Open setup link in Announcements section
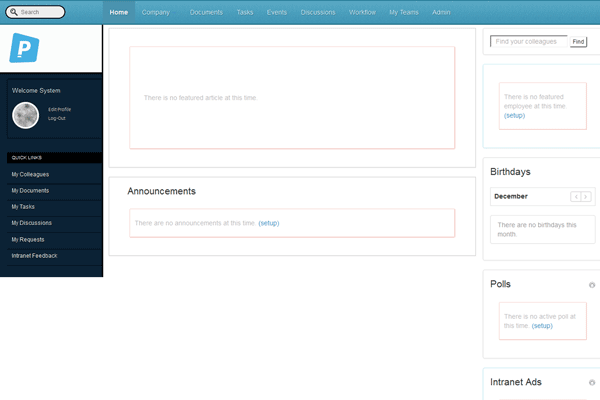Image resolution: width=600 pixels, height=400 pixels. 268,223
